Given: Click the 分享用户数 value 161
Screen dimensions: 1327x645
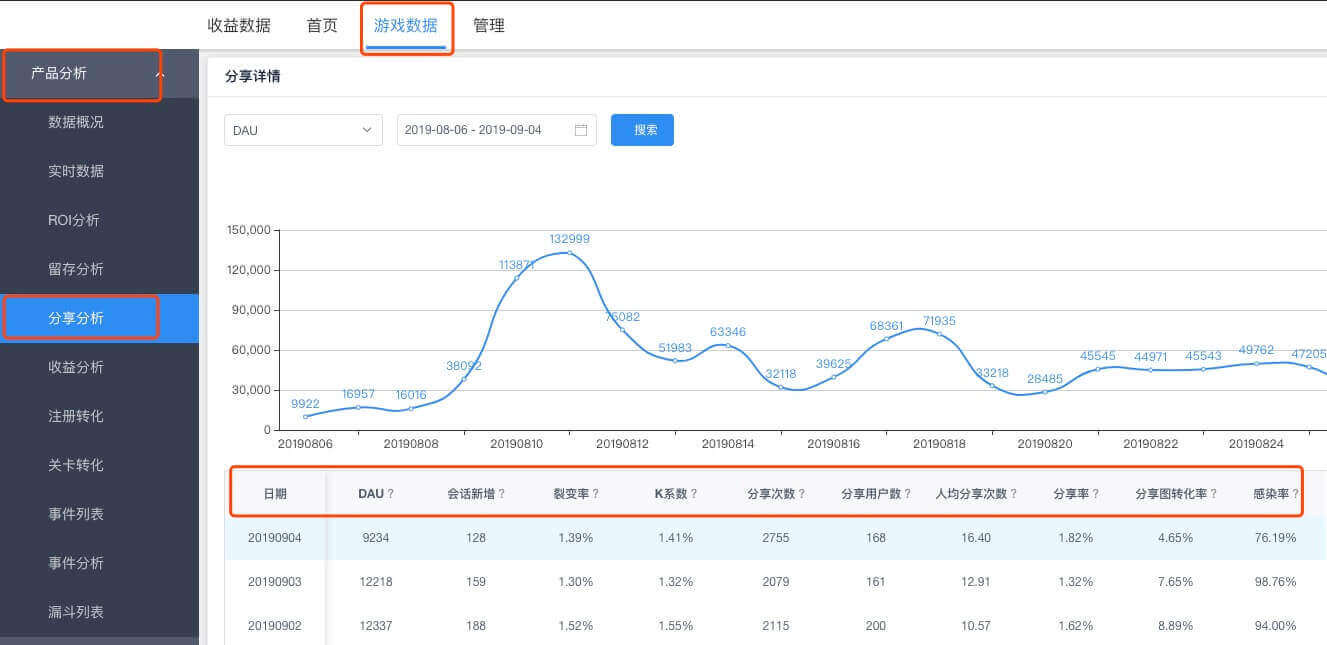Looking at the screenshot, I should pos(876,582).
